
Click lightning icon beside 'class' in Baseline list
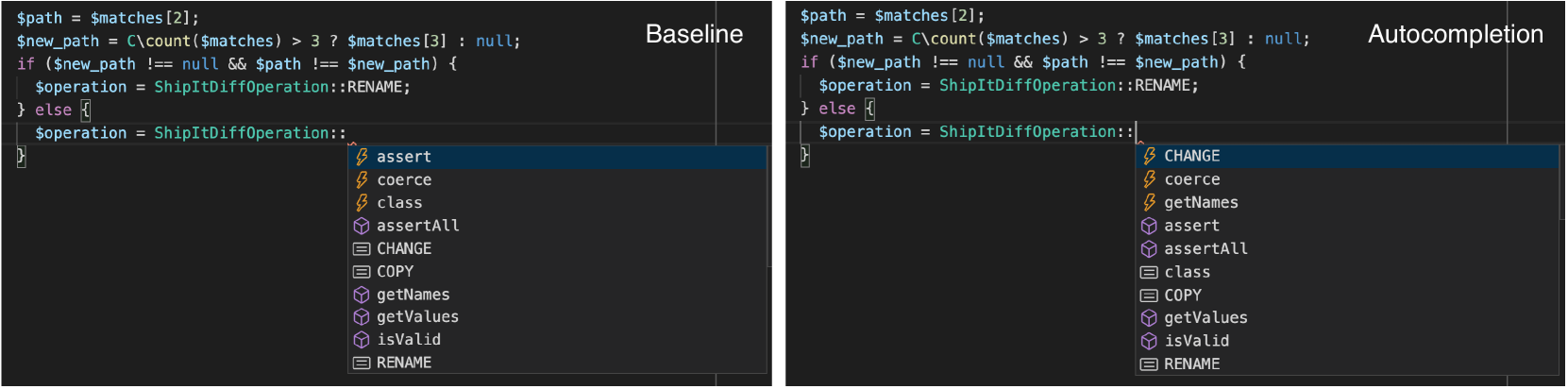tap(362, 202)
